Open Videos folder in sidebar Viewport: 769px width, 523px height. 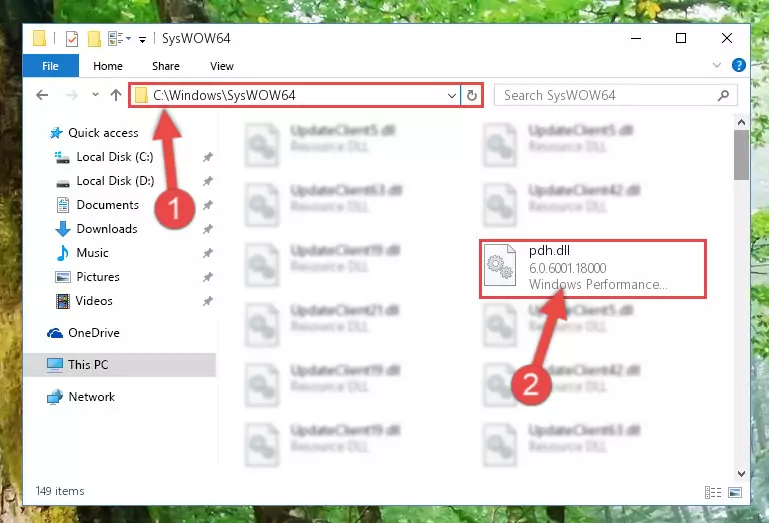[94, 301]
